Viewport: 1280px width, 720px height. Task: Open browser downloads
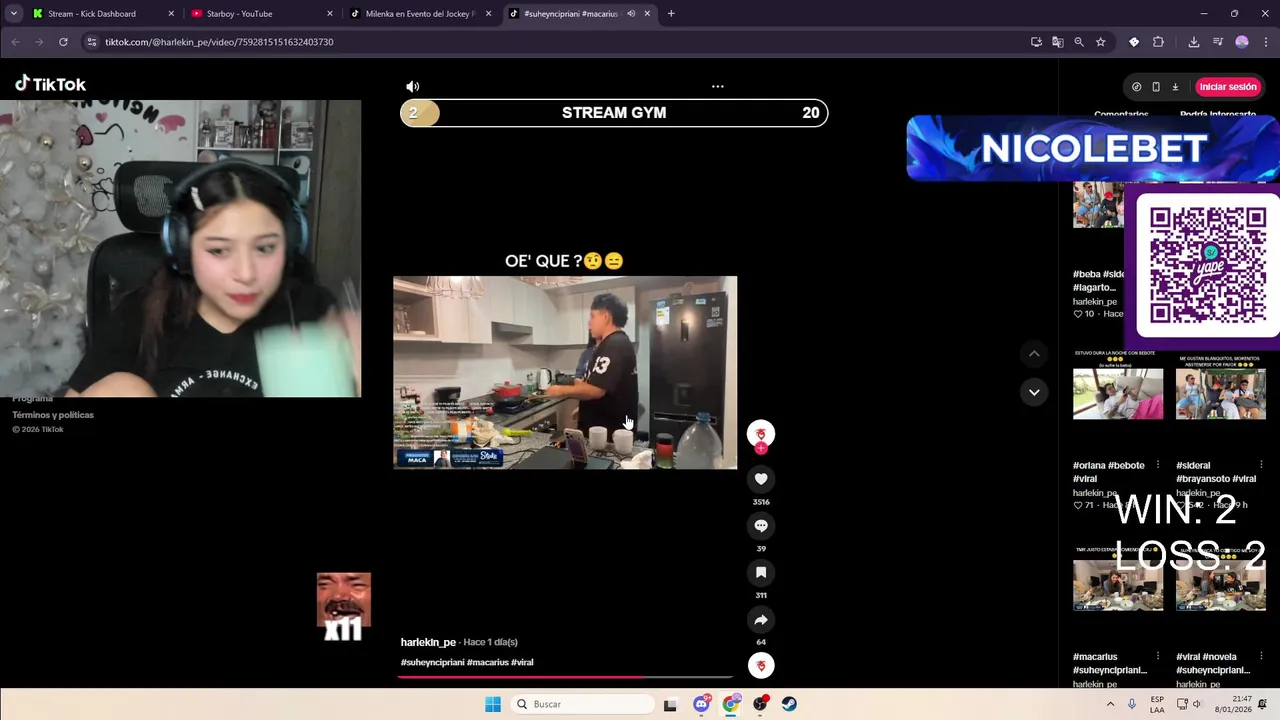[1194, 42]
